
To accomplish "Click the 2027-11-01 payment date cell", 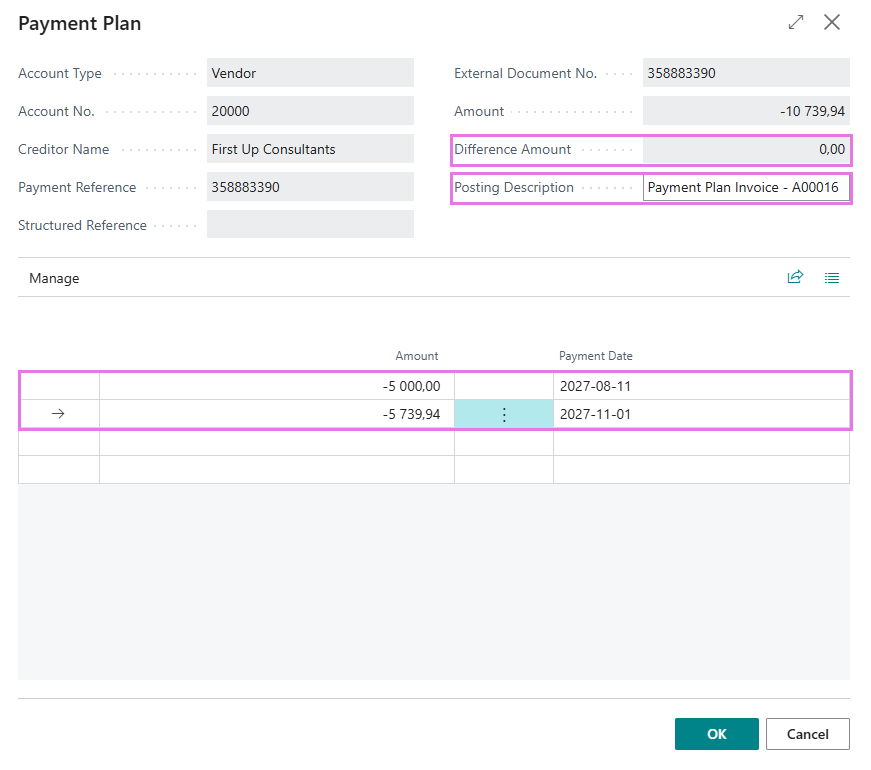I will click(701, 414).
